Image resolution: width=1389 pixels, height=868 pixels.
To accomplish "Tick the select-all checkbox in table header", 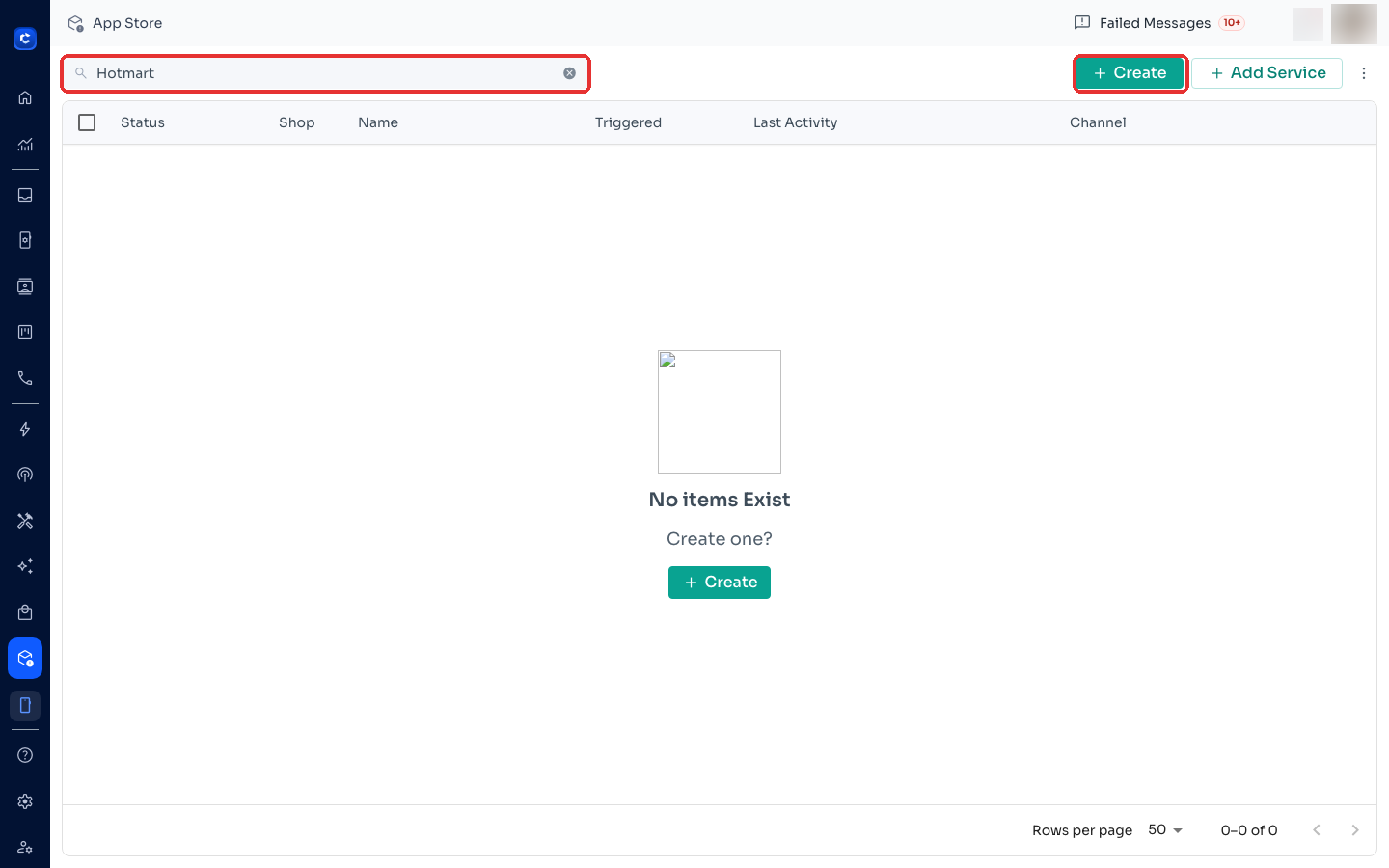I will click(87, 122).
